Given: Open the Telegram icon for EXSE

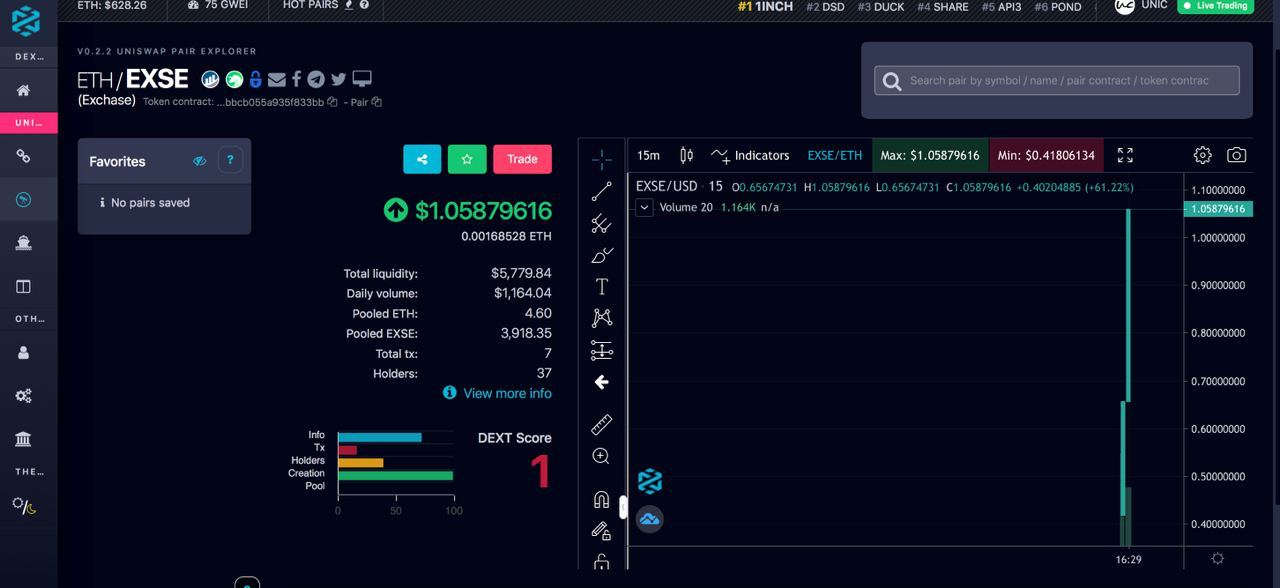Looking at the screenshot, I should point(316,79).
